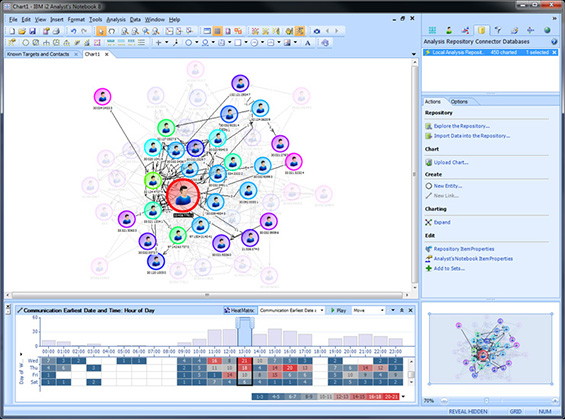Toggle REVEAL HIDDEN in status bar

point(468,411)
